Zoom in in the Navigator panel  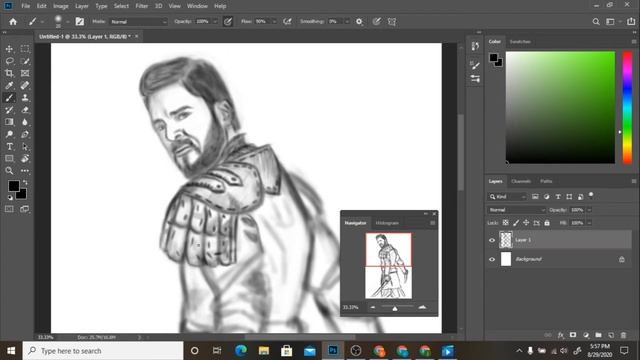point(422,307)
